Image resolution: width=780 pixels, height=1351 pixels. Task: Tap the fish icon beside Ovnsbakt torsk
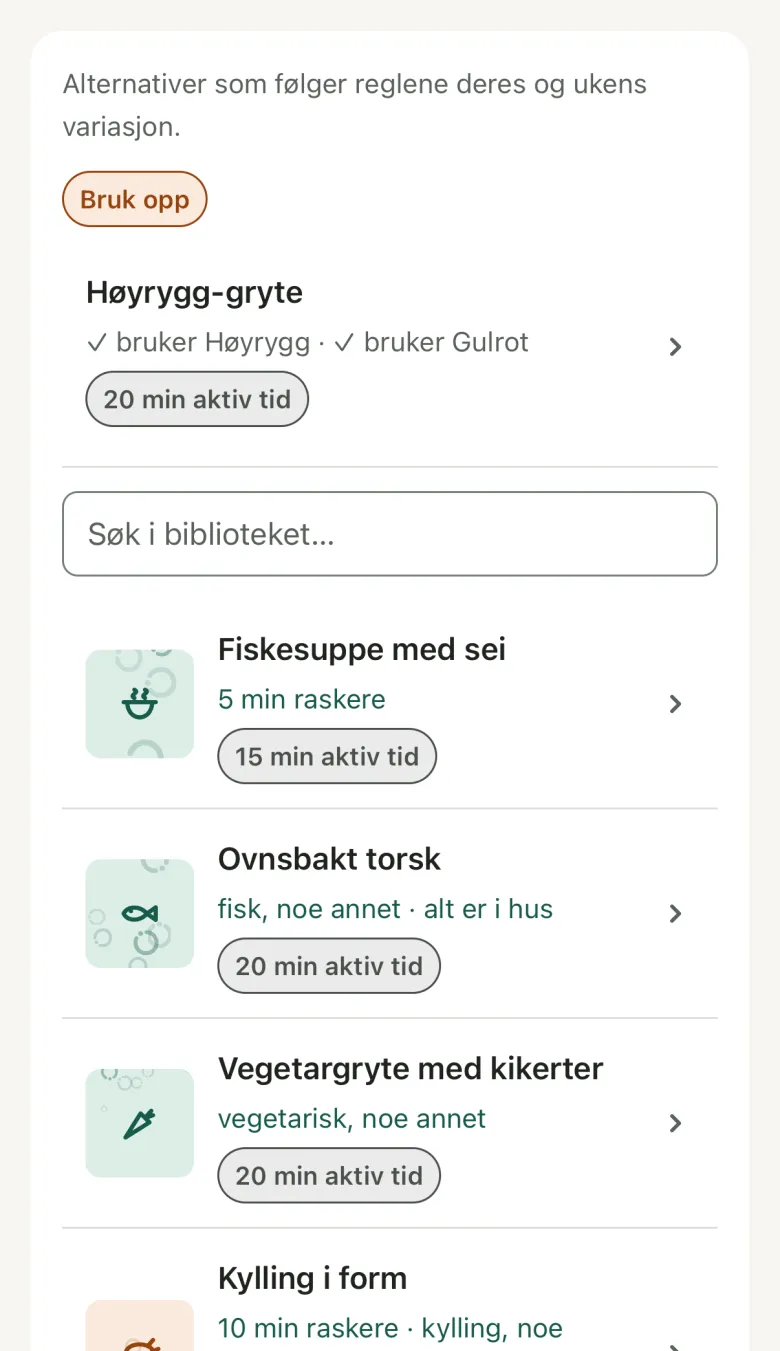point(140,913)
